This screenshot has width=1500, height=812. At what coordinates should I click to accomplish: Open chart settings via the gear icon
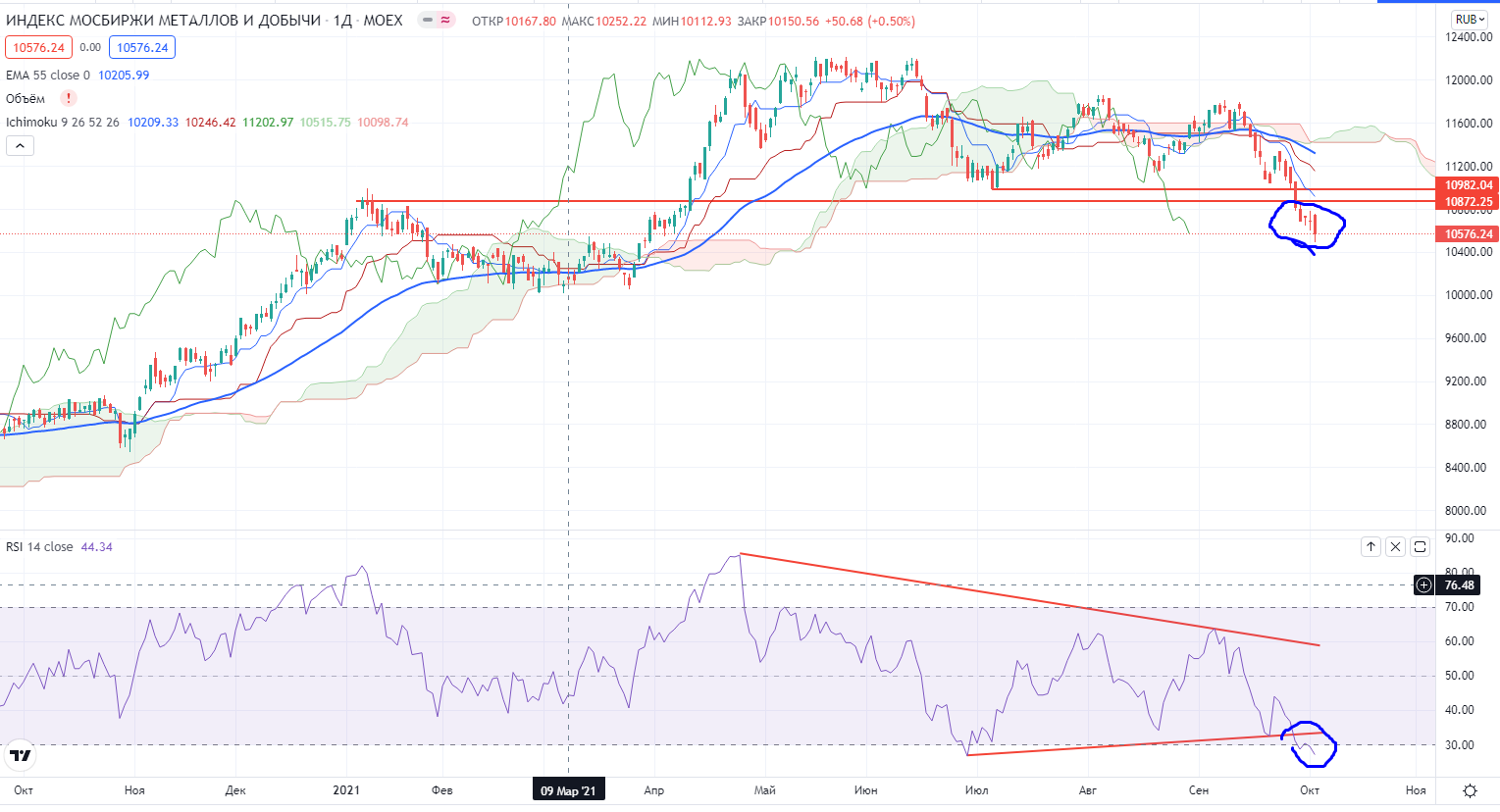(1470, 790)
